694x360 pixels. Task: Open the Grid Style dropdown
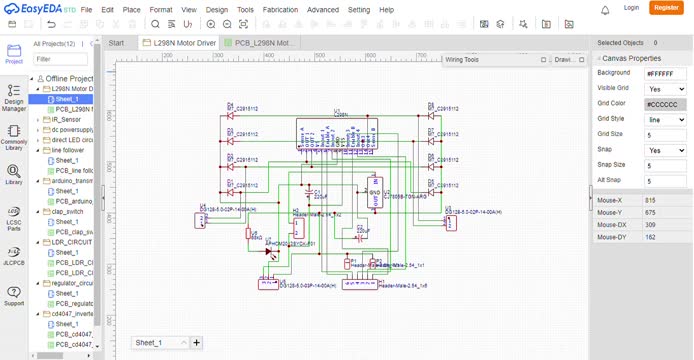665,120
